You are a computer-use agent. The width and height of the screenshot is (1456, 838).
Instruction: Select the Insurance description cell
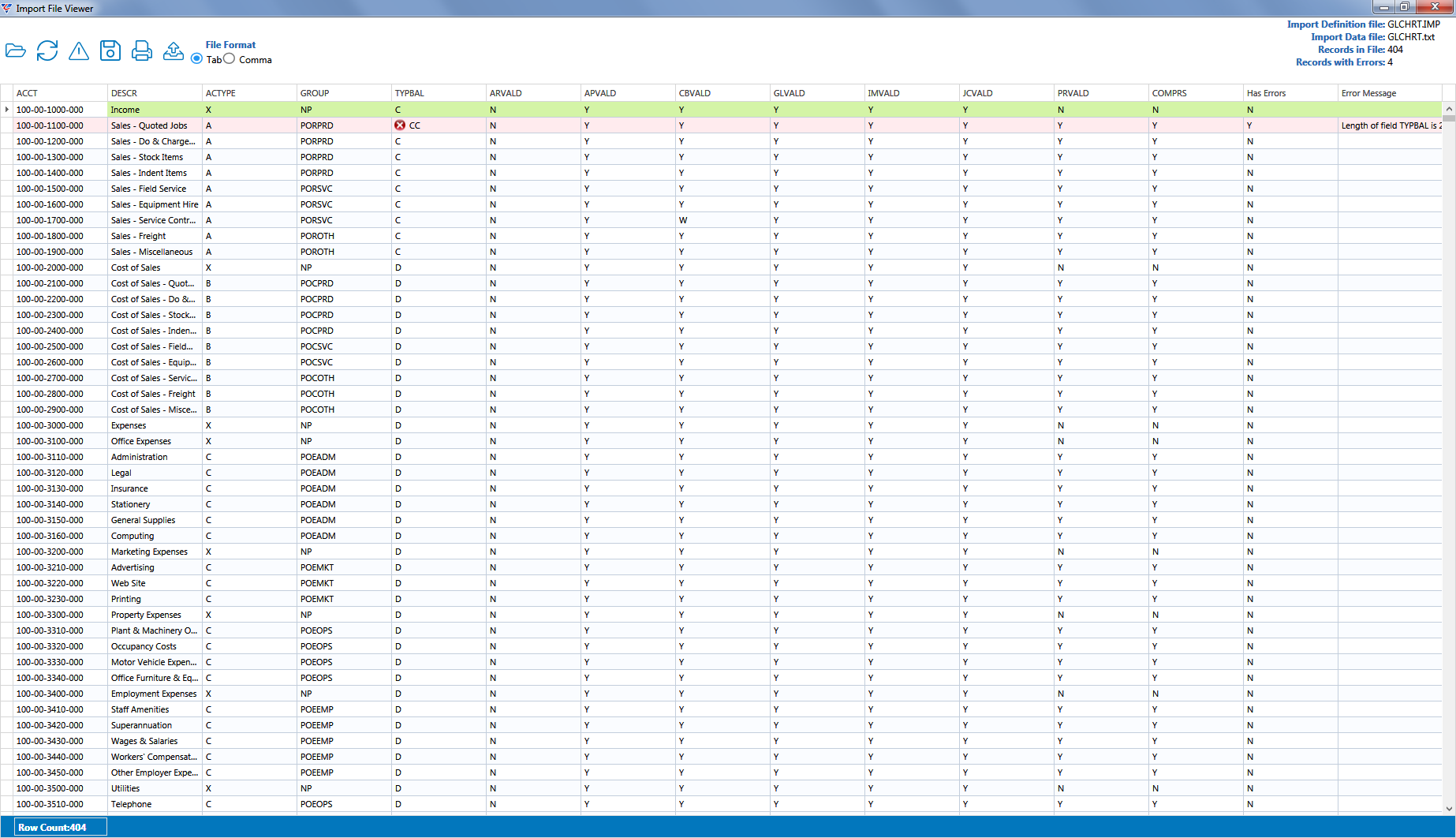click(155, 488)
